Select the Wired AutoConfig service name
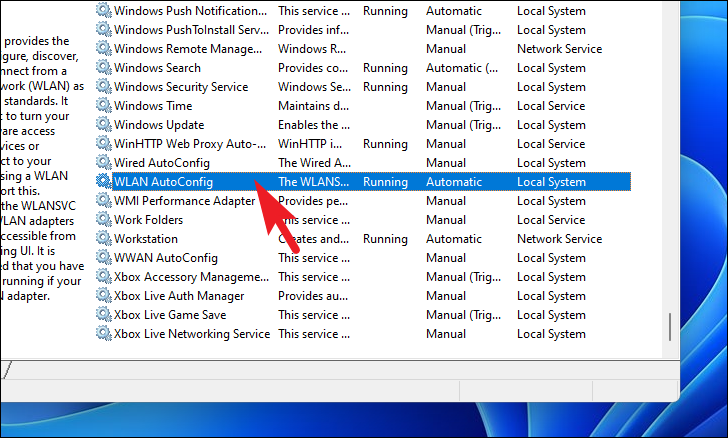728x438 pixels. pos(162,163)
